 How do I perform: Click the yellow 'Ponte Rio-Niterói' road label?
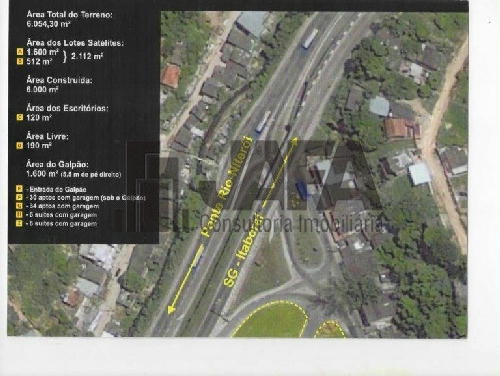coord(226,187)
